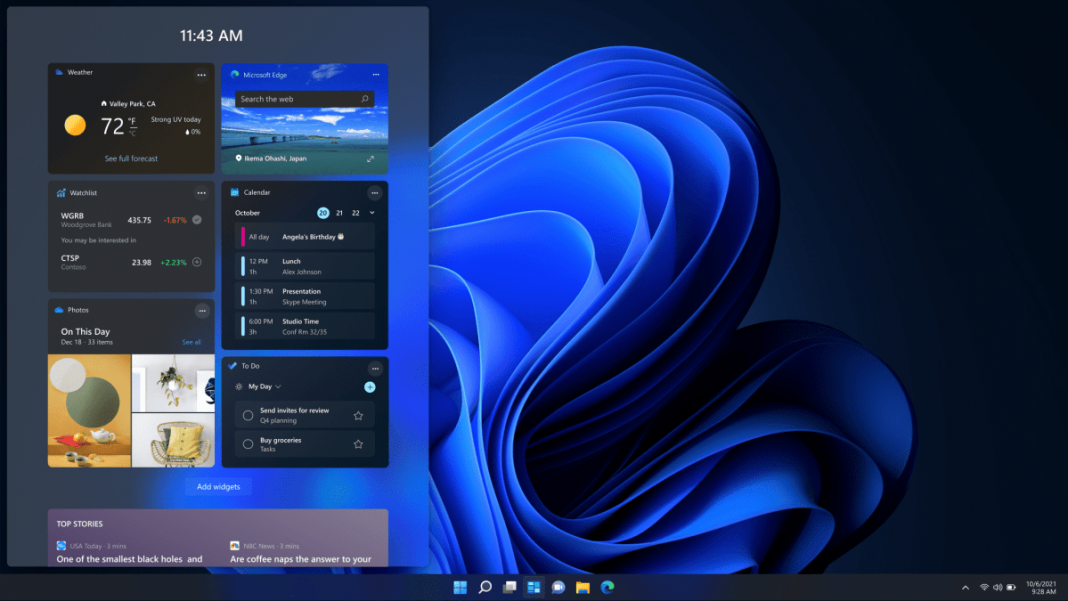The height and width of the screenshot is (601, 1068).
Task: Click the search magnifier in the Edge widget
Action: tap(367, 99)
